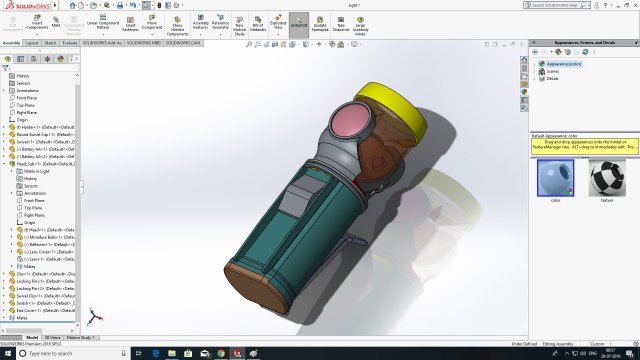Click the Appearances tab in task pane

524,92
